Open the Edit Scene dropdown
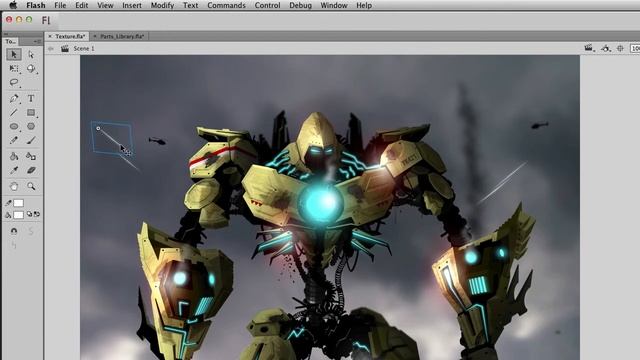Image resolution: width=640 pixels, height=360 pixels. 589,48
